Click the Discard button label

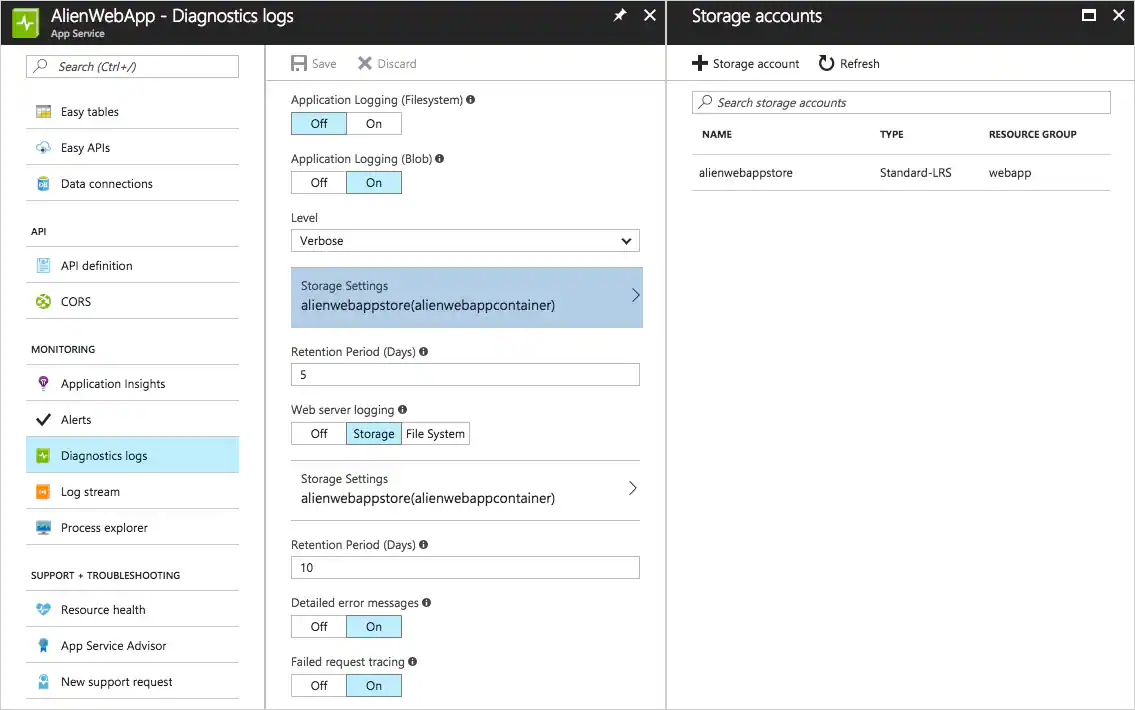(397, 64)
